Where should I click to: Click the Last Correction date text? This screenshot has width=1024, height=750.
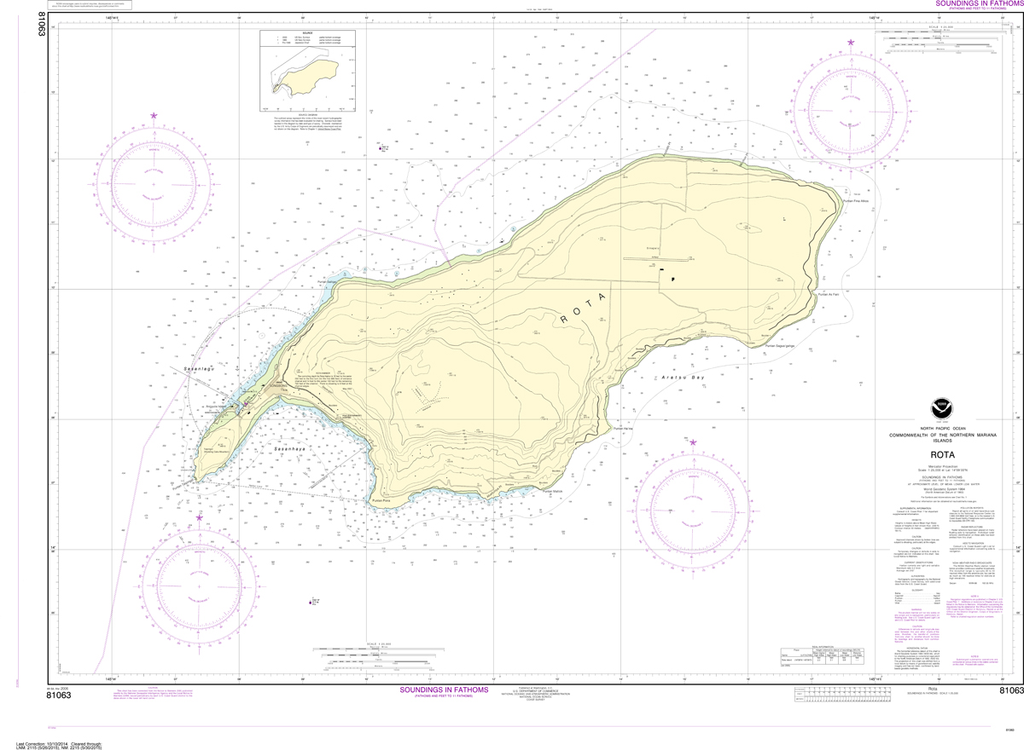pyautogui.click(x=60, y=743)
